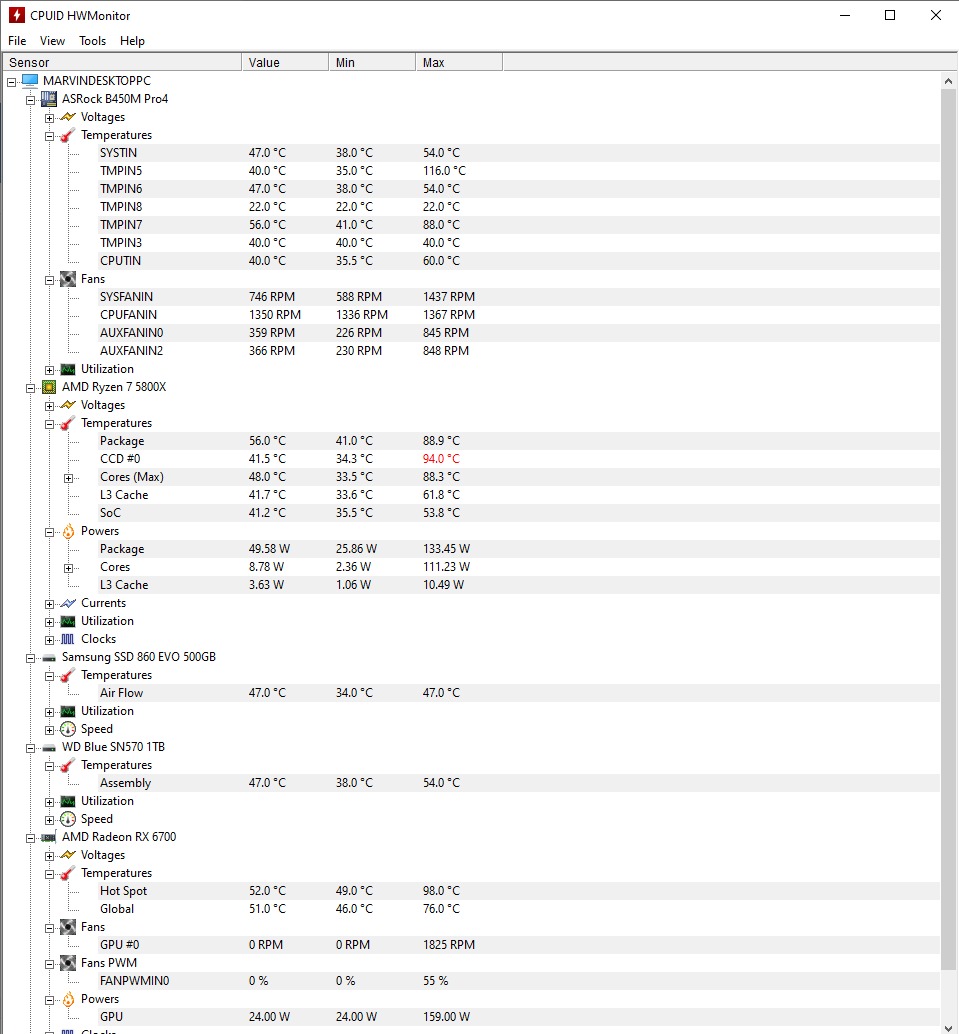The width and height of the screenshot is (959, 1034).
Task: Collapse the AMD Ryzen 7 5800X node
Action: (30, 388)
